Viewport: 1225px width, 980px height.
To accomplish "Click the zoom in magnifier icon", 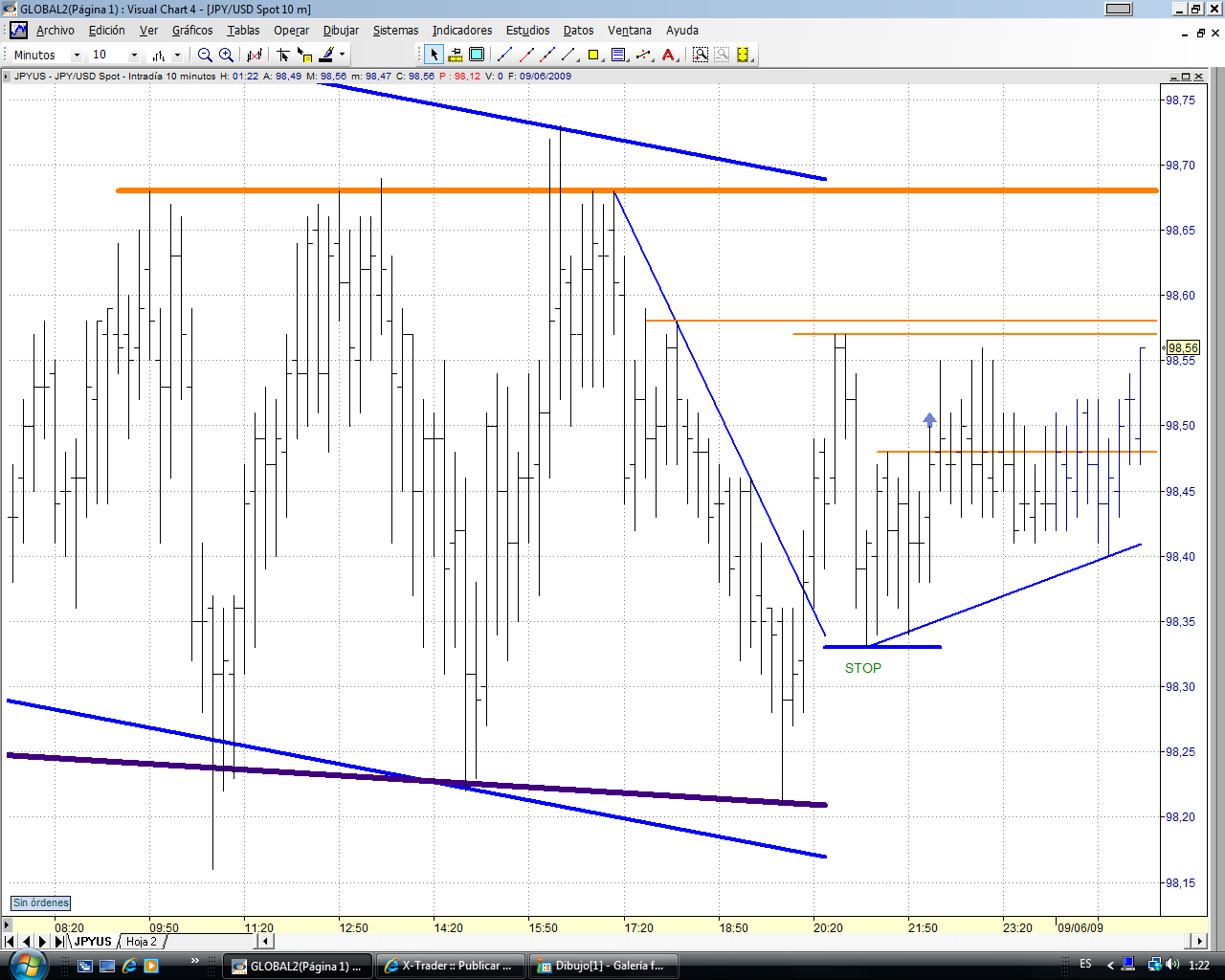I will [226, 56].
